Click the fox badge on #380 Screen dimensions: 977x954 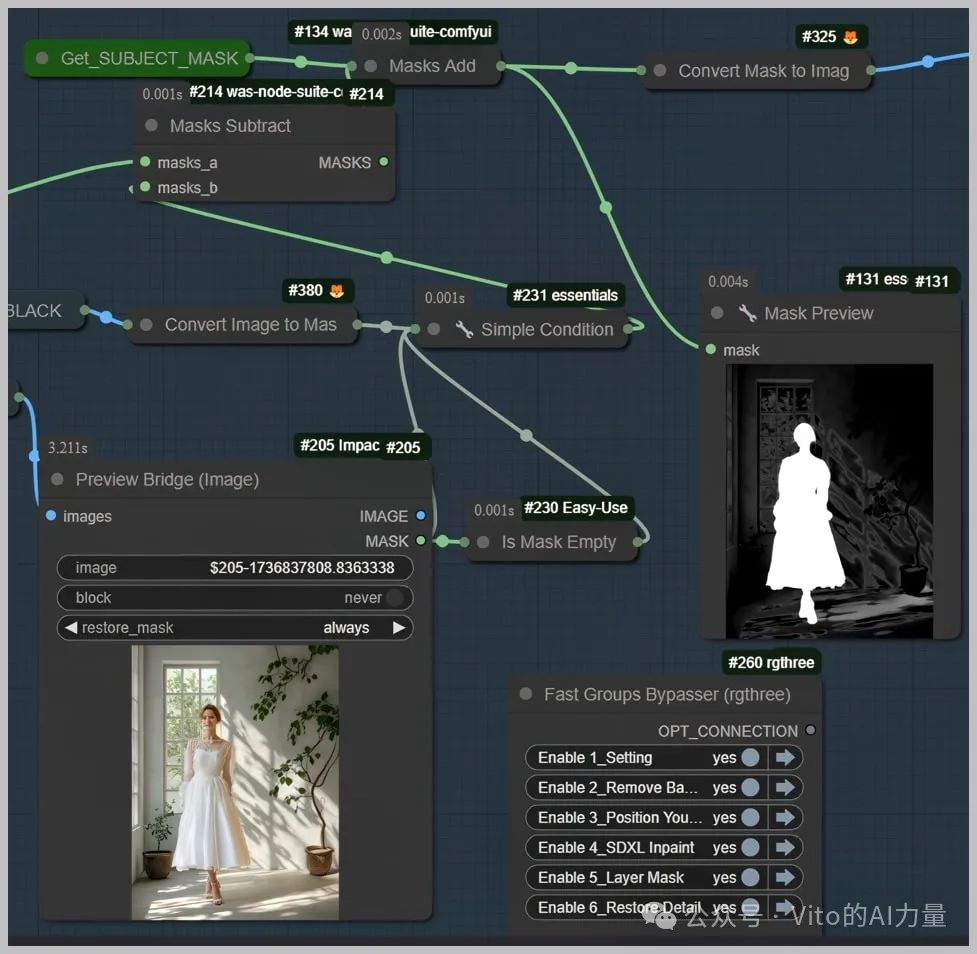[x=336, y=290]
